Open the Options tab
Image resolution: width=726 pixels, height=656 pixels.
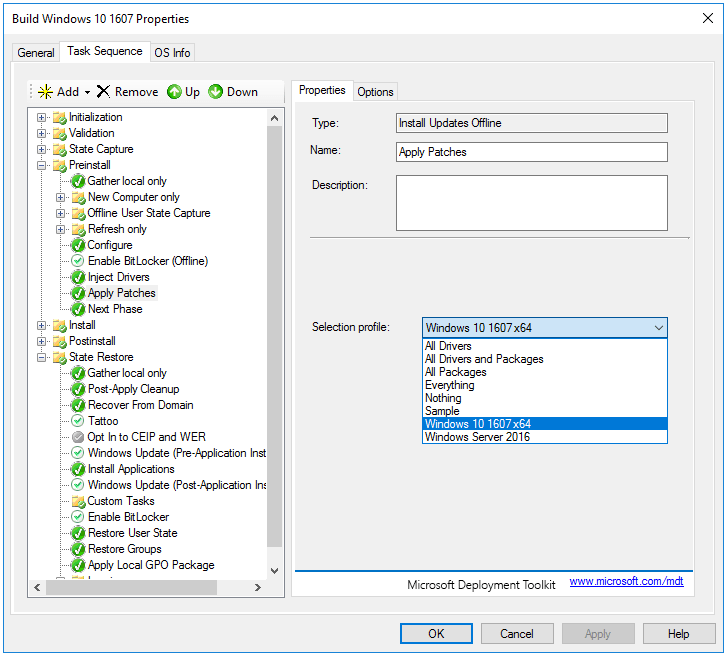point(376,92)
